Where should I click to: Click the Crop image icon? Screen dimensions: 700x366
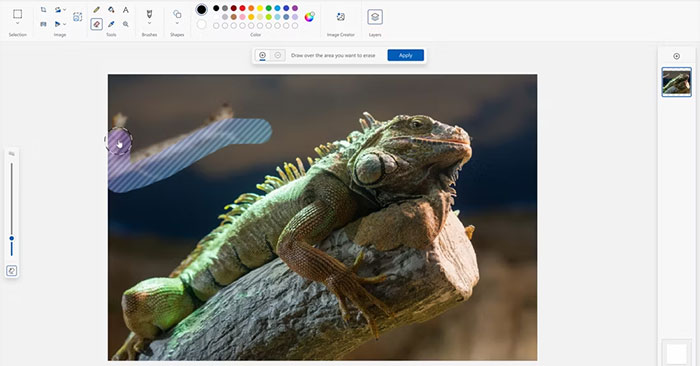[43, 9]
